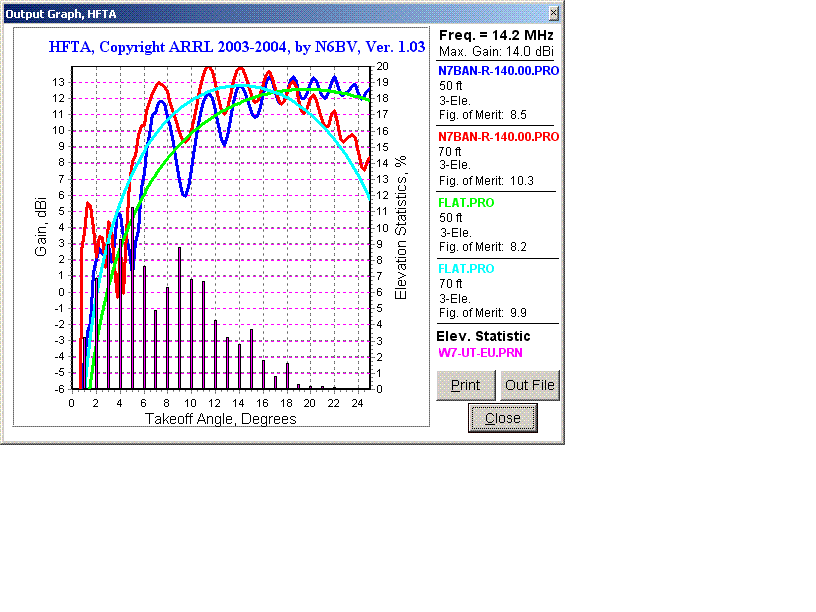Screen dimensions: 816x612
Task: Close the Output Graph window via title bar X
Action: 554,13
